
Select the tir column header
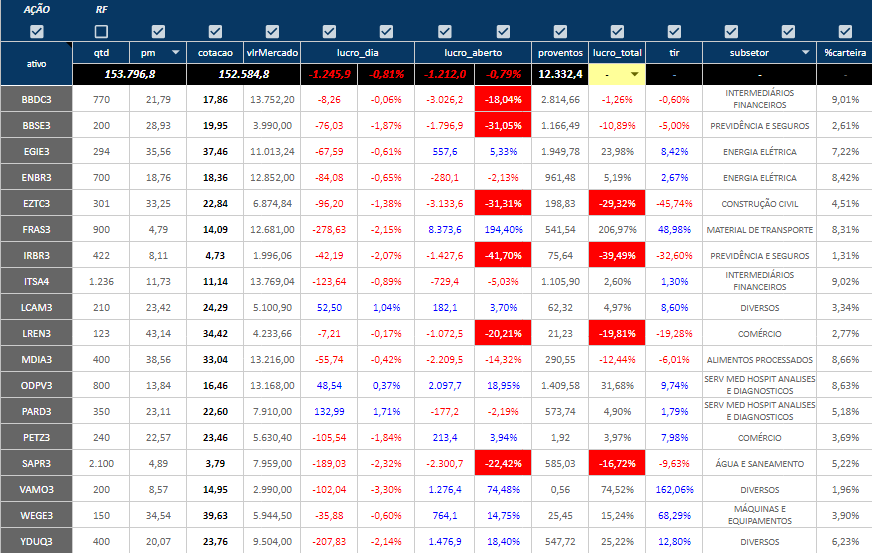pos(674,53)
